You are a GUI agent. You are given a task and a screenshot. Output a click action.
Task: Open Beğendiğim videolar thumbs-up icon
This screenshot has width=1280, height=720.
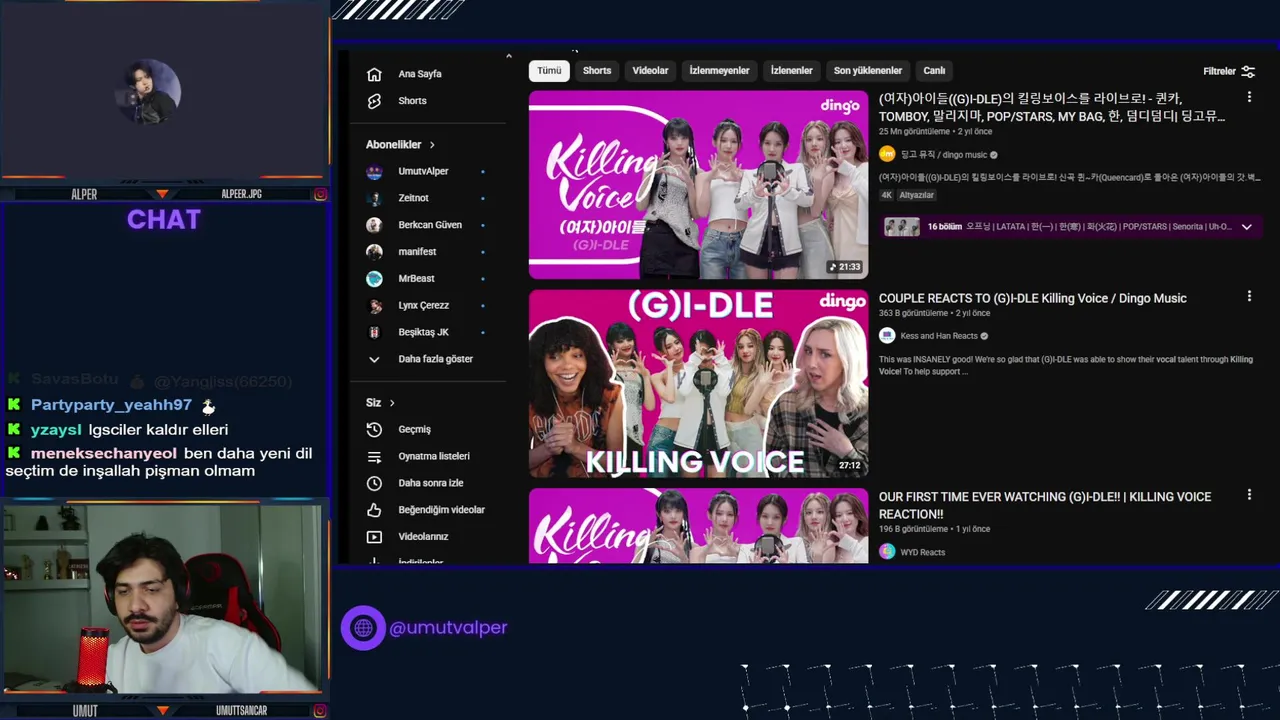374,510
